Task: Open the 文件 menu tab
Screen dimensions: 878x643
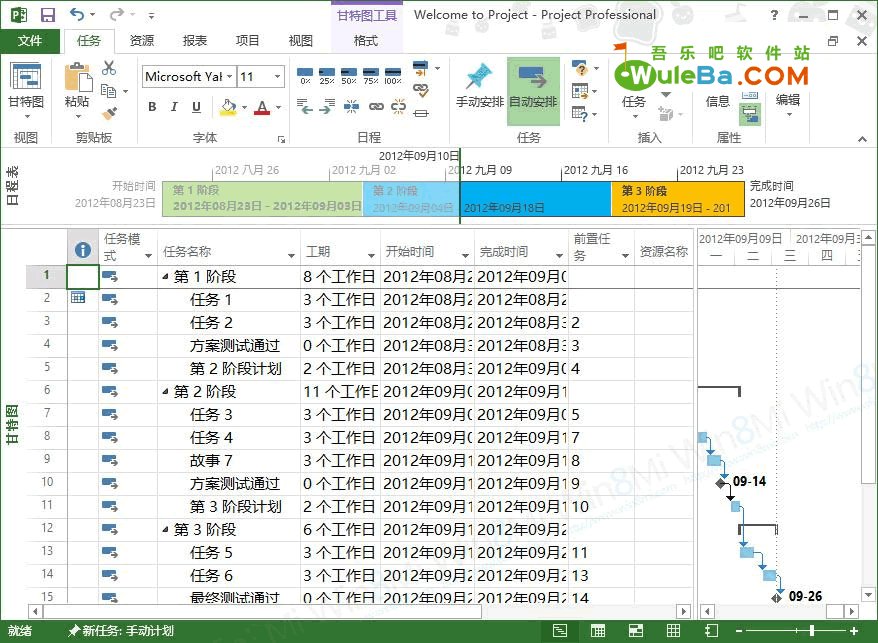Action: 30,40
